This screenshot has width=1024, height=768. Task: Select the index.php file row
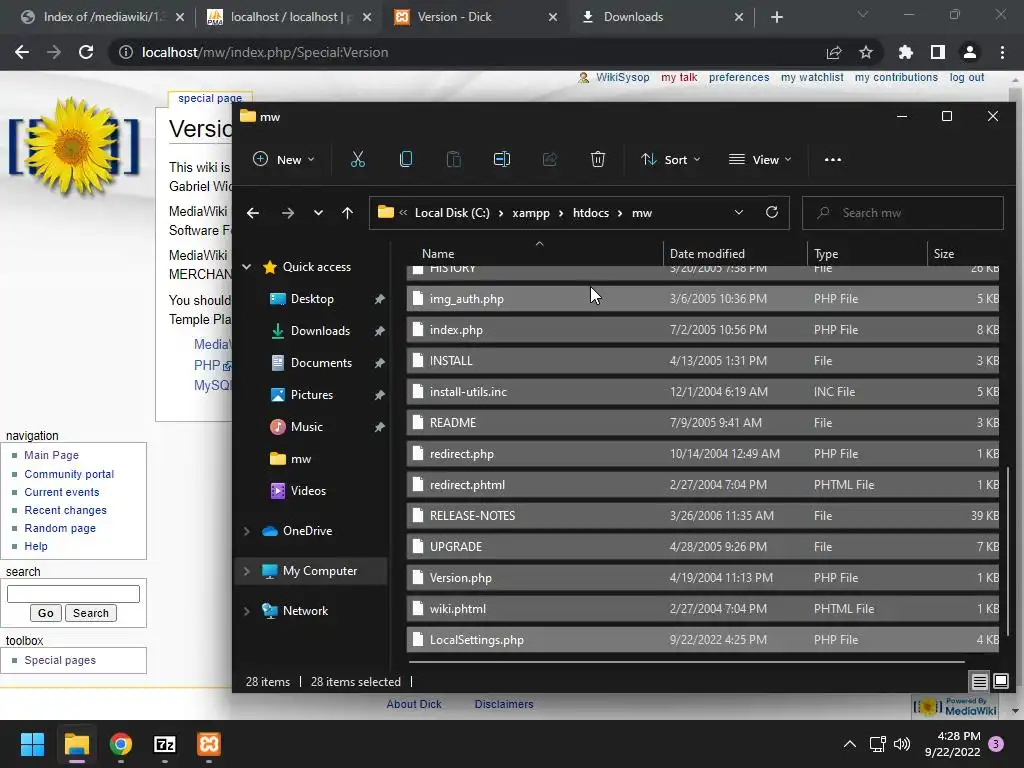tap(703, 330)
